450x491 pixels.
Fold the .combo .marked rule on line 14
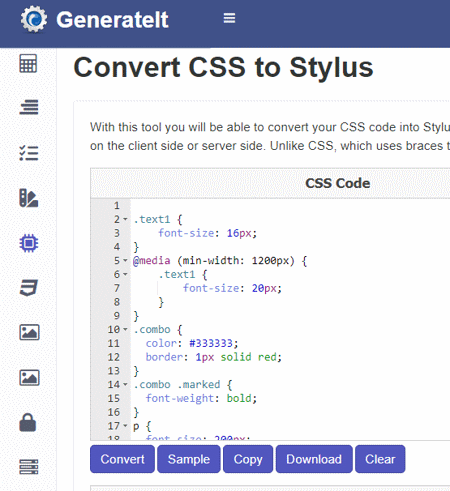(125, 384)
